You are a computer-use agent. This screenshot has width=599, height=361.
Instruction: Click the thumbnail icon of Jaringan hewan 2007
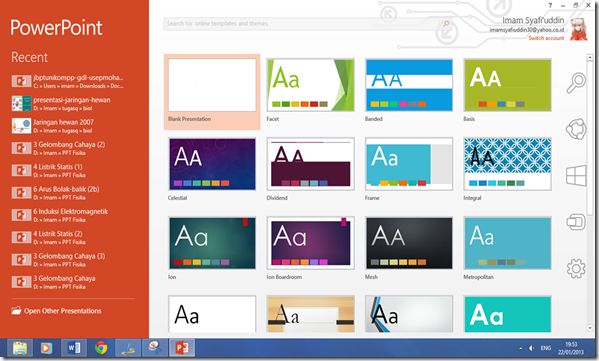tap(21, 126)
